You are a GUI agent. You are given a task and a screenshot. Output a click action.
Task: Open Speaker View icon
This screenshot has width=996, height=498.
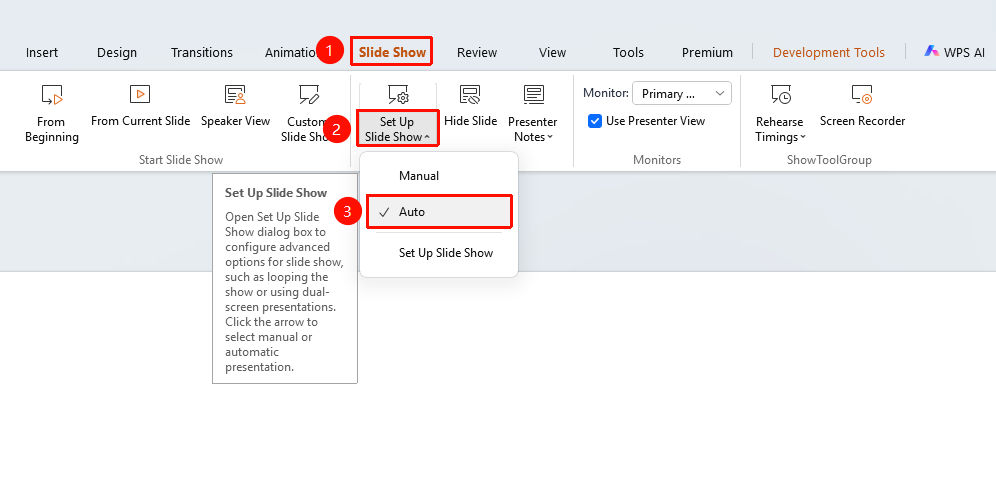pyautogui.click(x=235, y=95)
